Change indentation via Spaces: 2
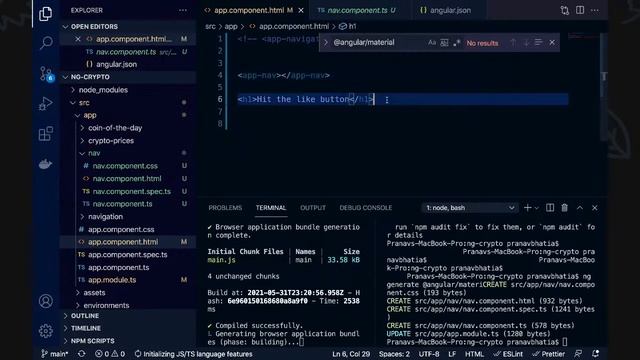 (x=394, y=354)
